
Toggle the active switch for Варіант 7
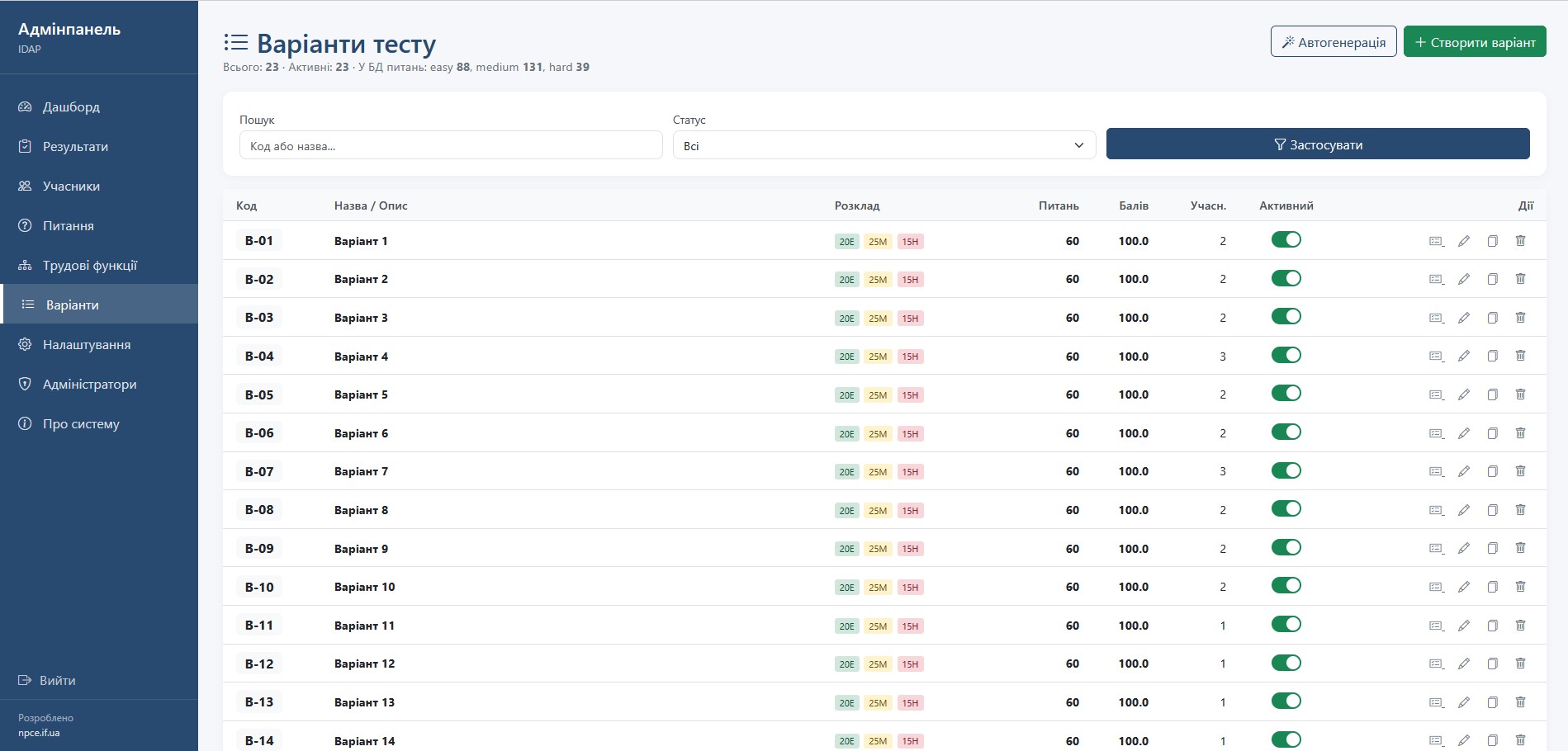pyautogui.click(x=1286, y=470)
